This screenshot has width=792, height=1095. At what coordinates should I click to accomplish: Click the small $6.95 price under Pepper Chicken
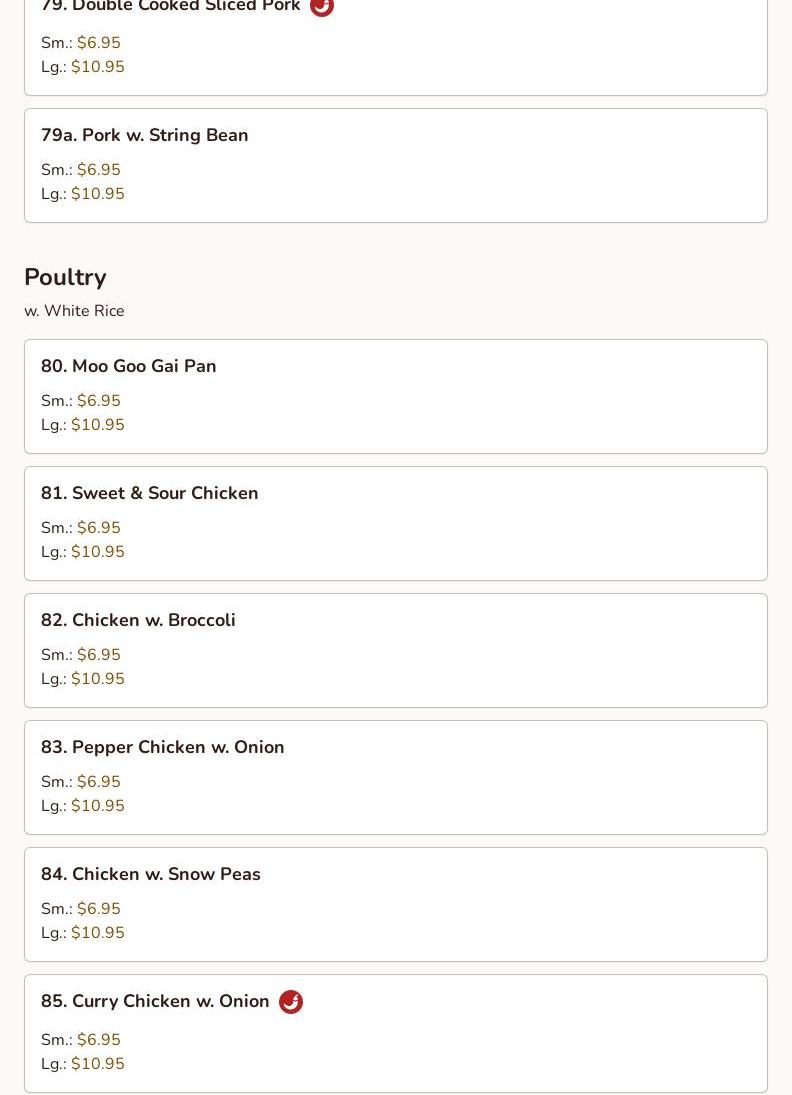click(98, 782)
